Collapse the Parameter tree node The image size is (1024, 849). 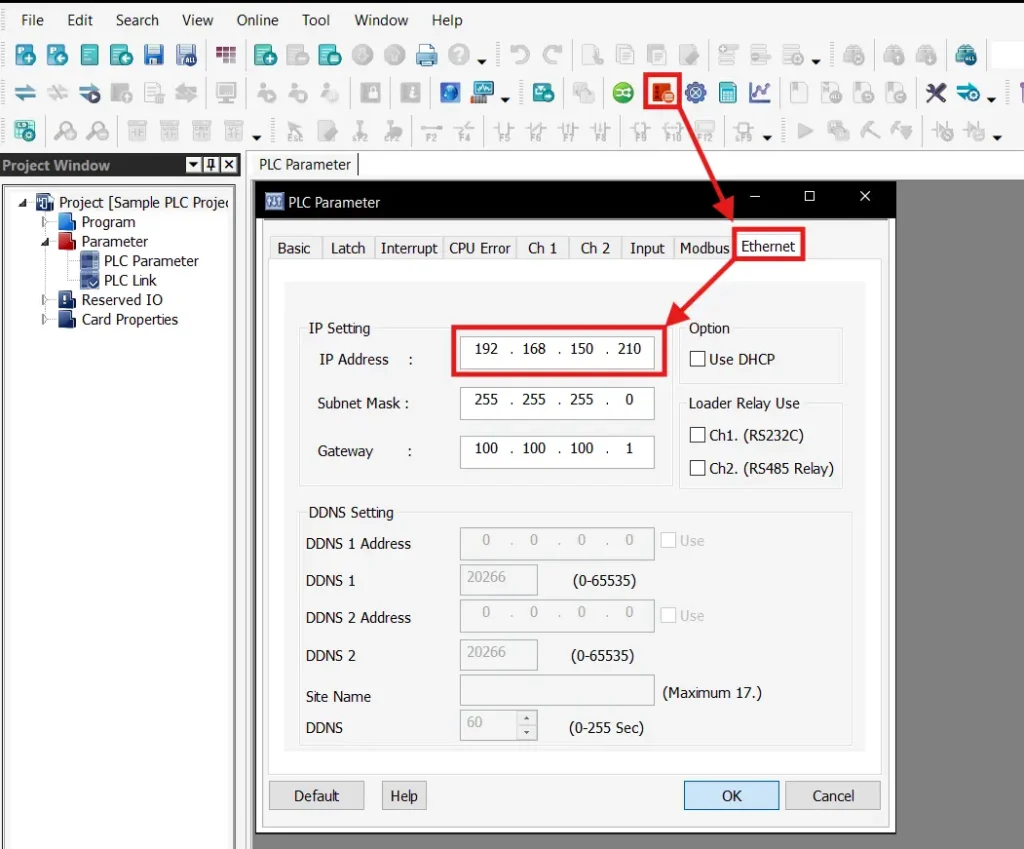(44, 242)
